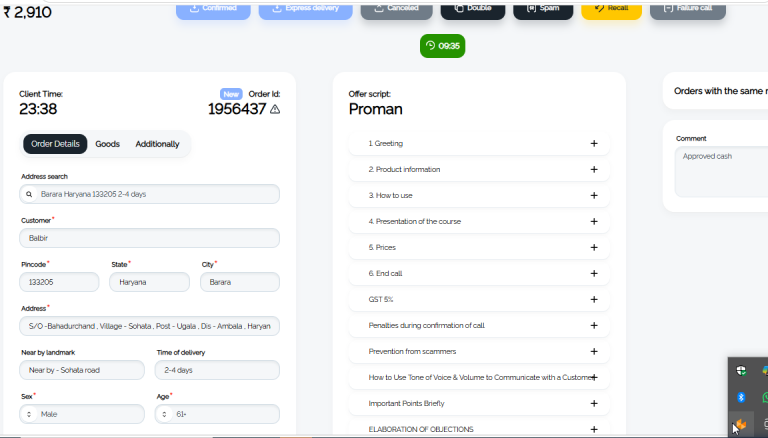Click the client time 23:38
The width and height of the screenshot is (768, 438).
click(x=38, y=109)
